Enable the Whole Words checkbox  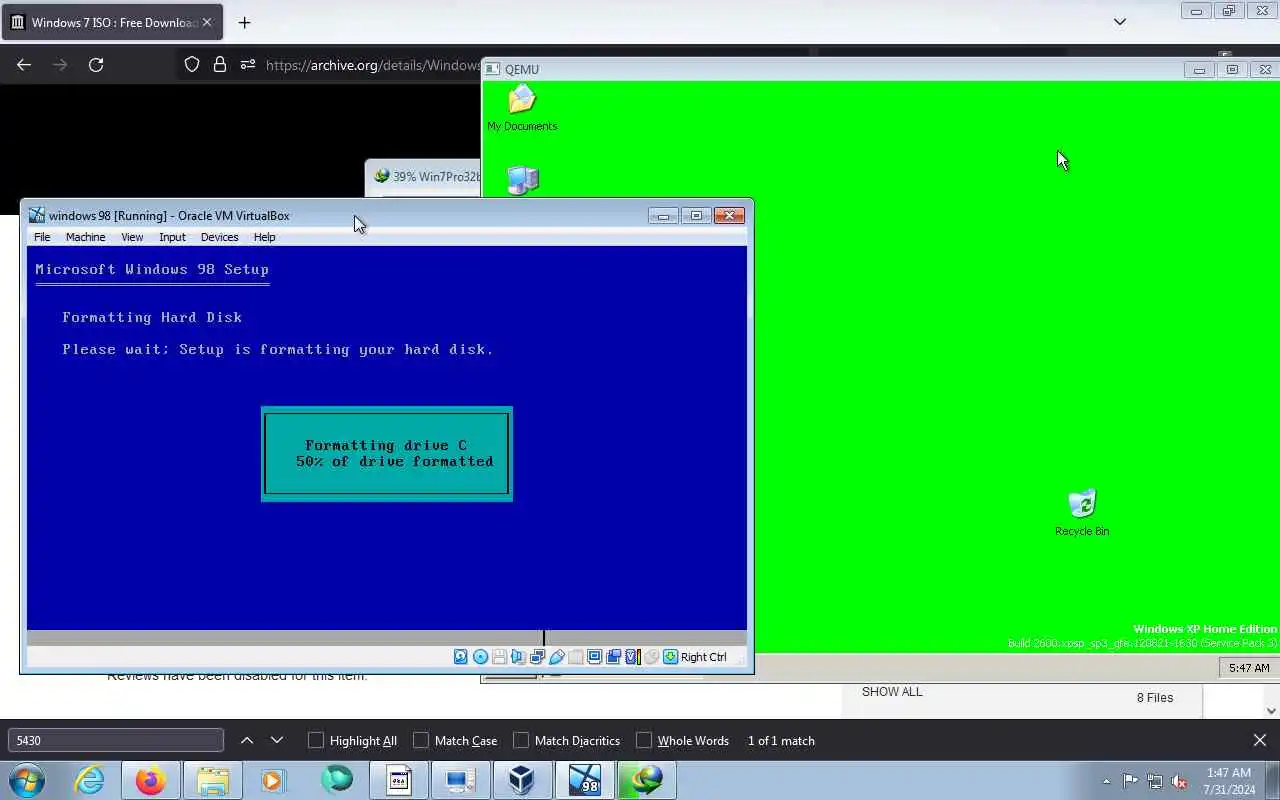click(644, 740)
